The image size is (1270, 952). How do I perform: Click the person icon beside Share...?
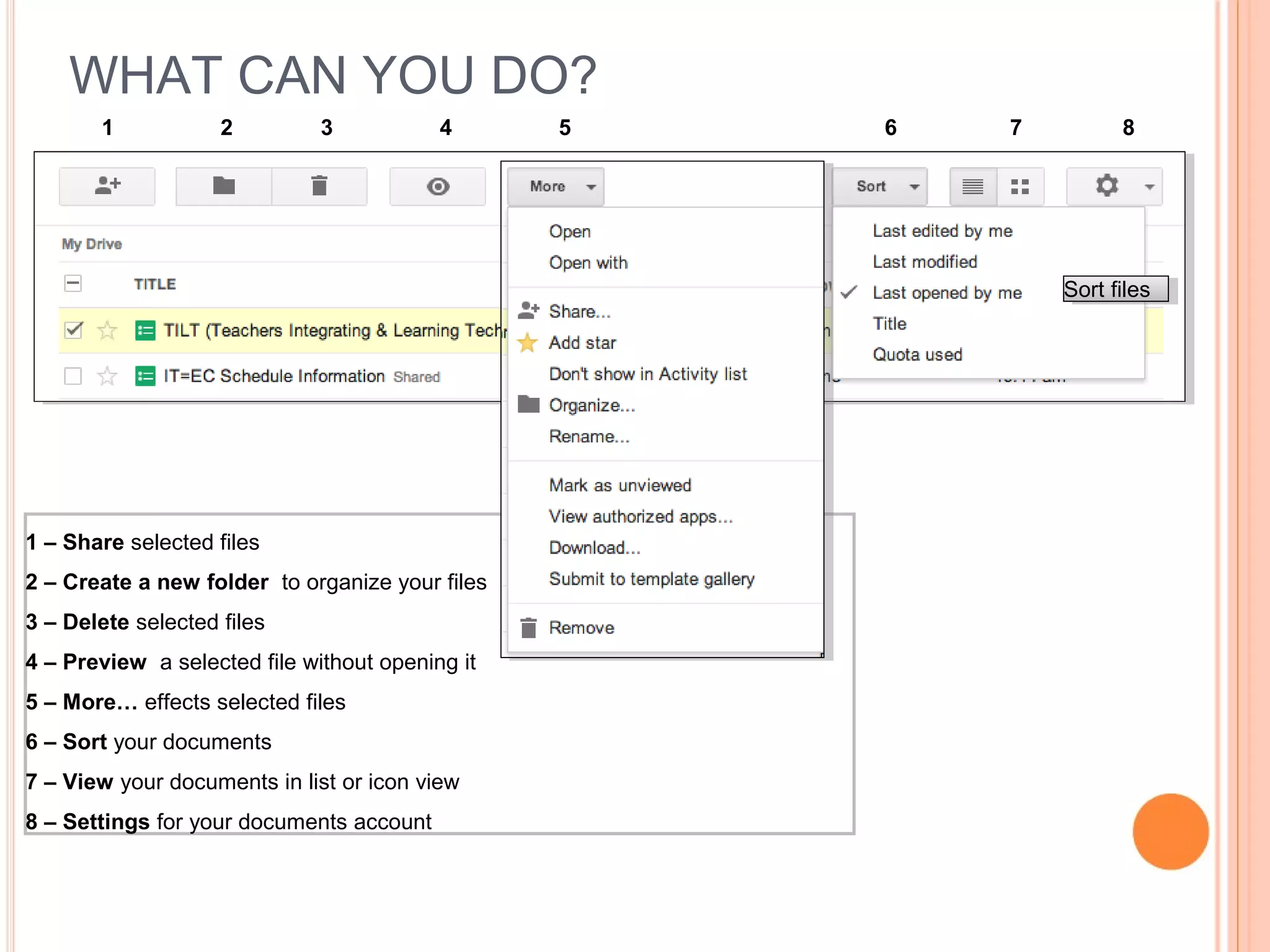[x=528, y=310]
